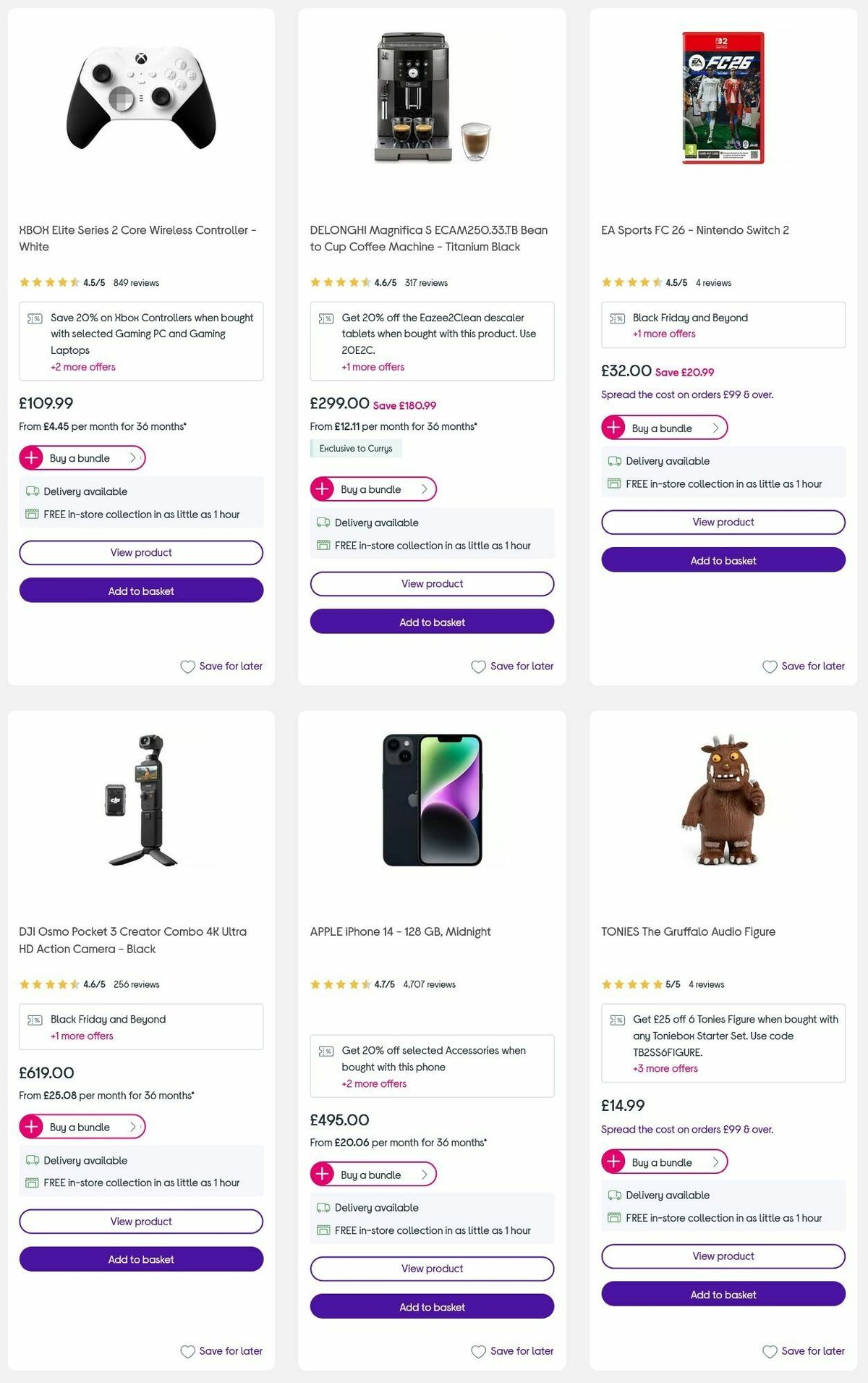The image size is (868, 1383).
Task: Click the calendar icon on Xbox controller card
Action: (32, 514)
